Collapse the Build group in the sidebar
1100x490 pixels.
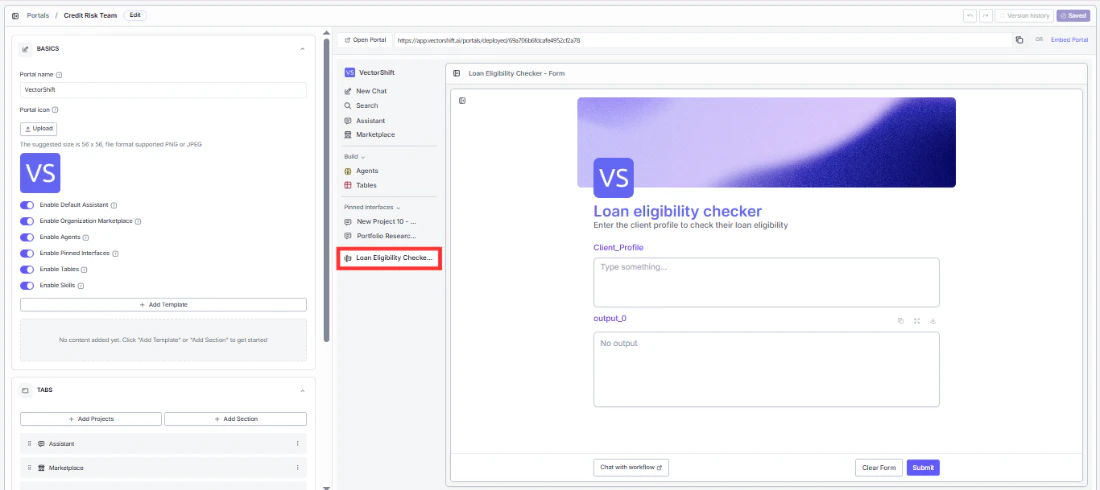pos(363,157)
